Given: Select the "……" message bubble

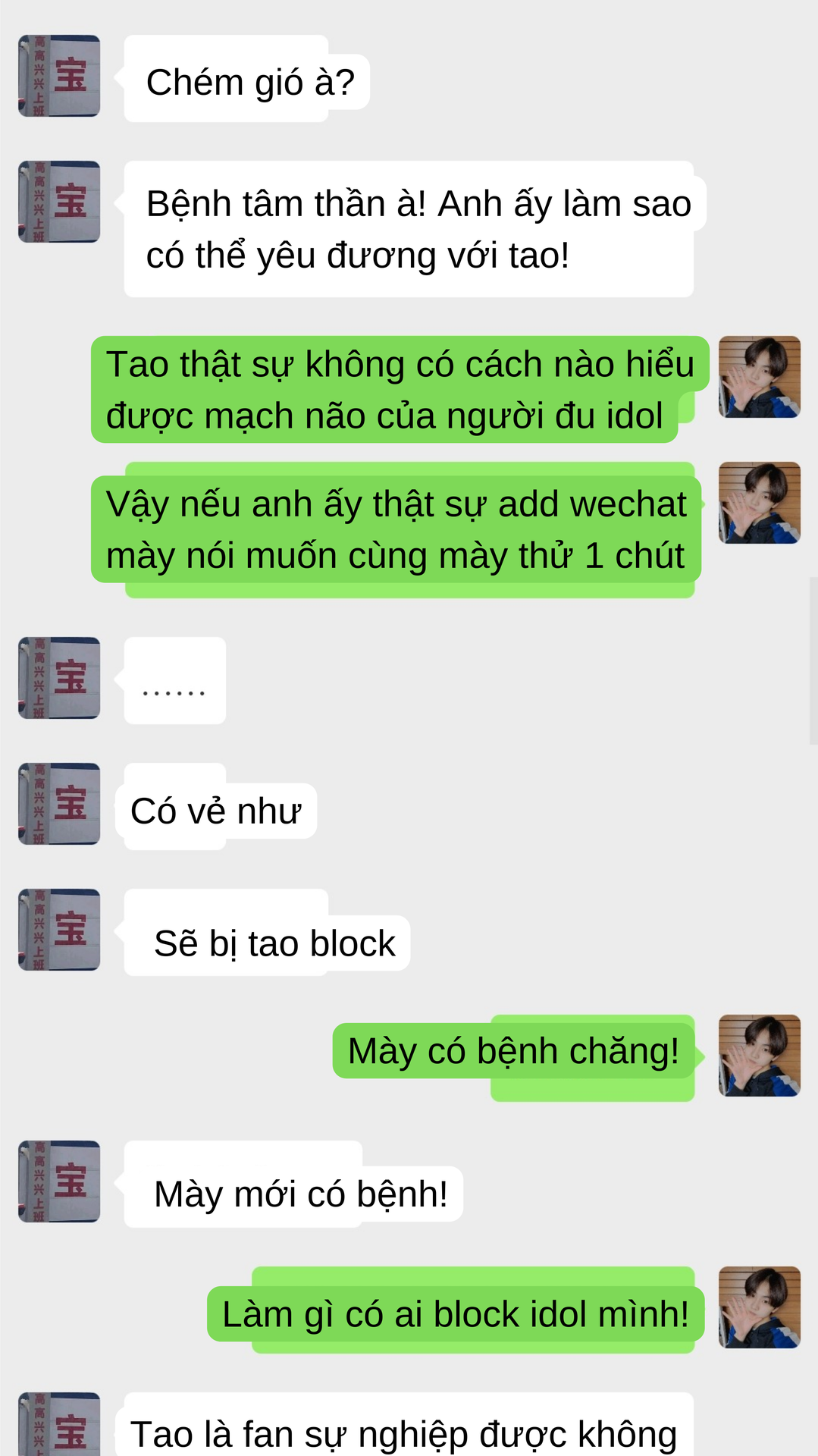Looking at the screenshot, I should (175, 681).
